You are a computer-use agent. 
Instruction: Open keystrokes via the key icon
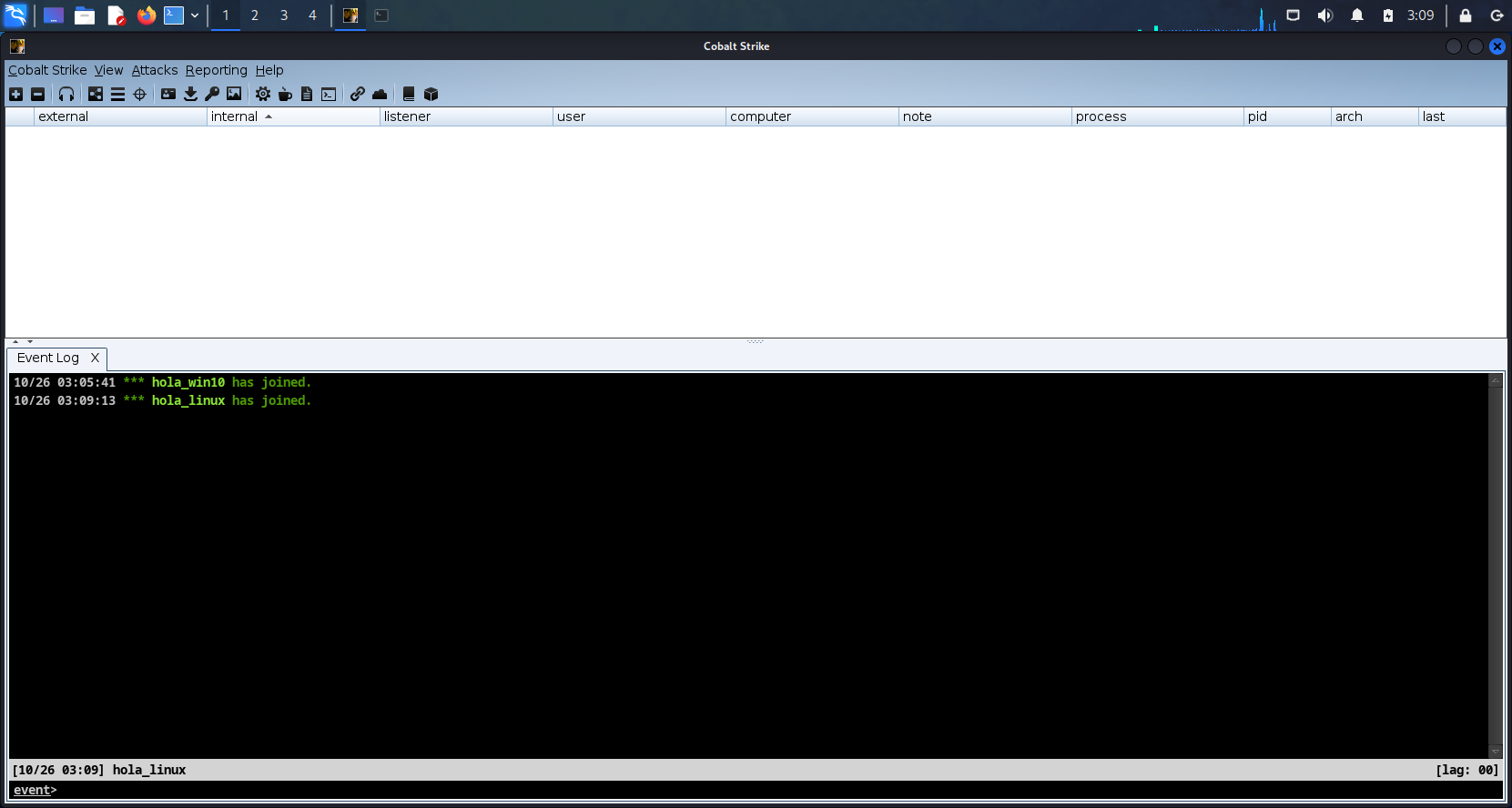coord(212,94)
